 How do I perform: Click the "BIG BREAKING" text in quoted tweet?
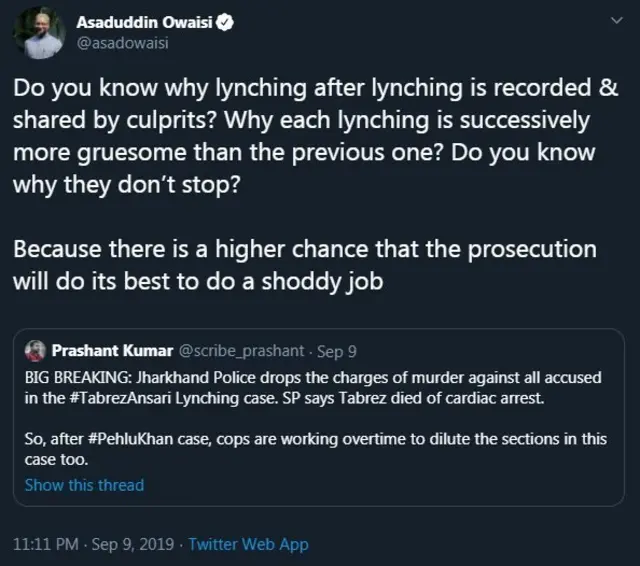point(75,375)
